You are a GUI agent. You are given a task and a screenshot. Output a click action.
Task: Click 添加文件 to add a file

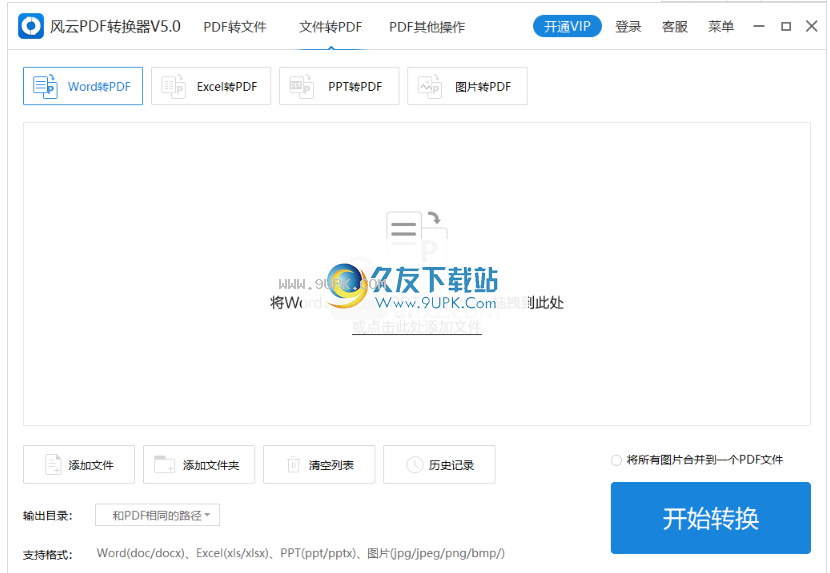tap(79, 464)
